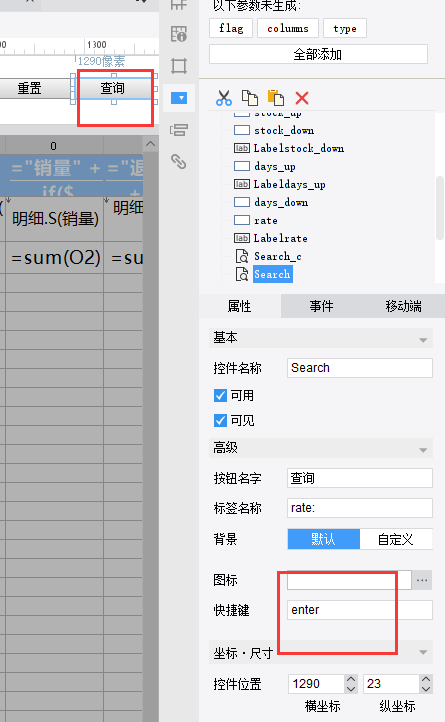The width and height of the screenshot is (445, 722).
Task: Click the columns parameter button
Action: tap(288, 29)
